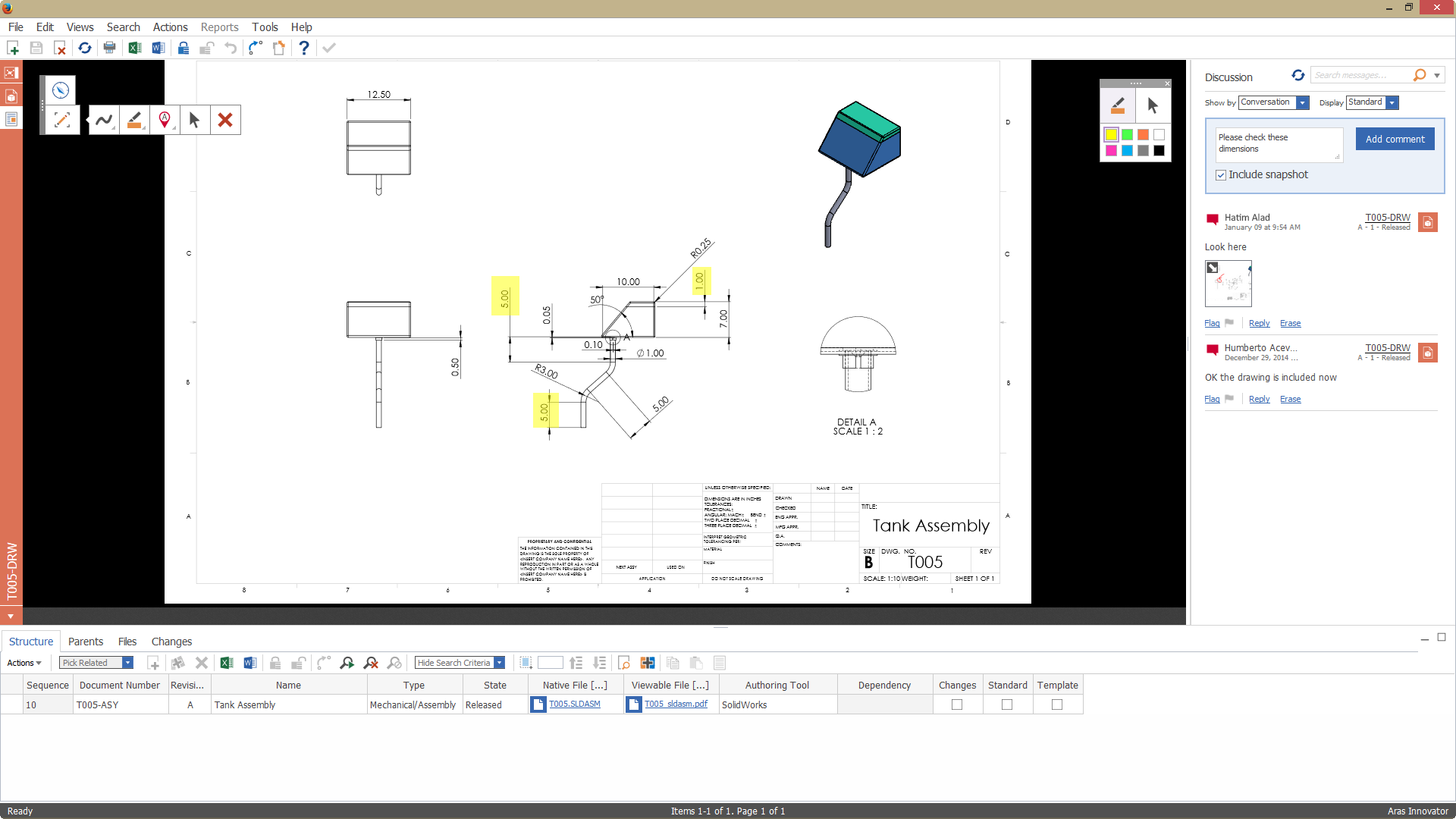
Task: Open the Show by Conversation dropdown
Action: click(x=1302, y=103)
